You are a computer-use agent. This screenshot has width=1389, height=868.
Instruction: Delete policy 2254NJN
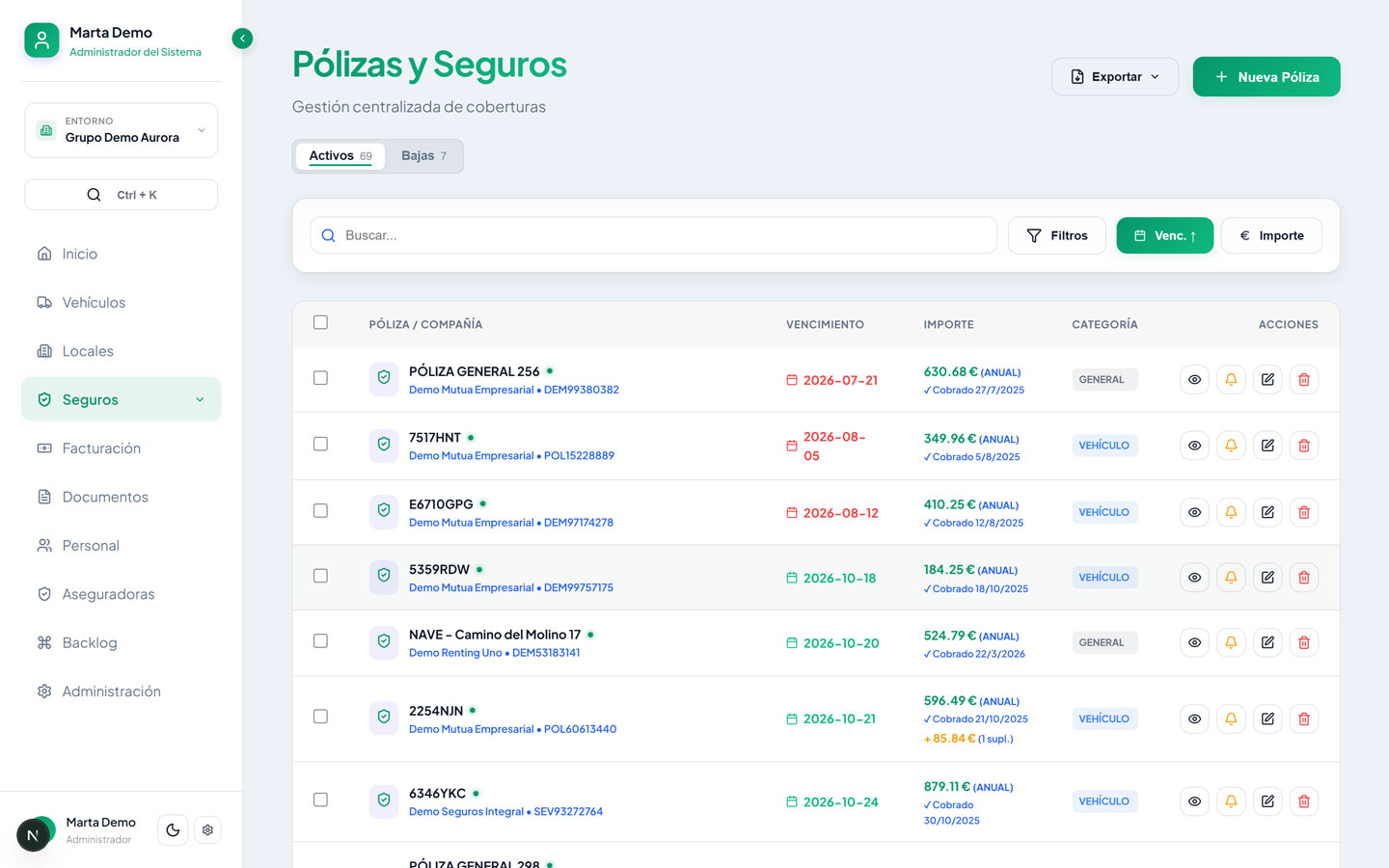(1304, 719)
